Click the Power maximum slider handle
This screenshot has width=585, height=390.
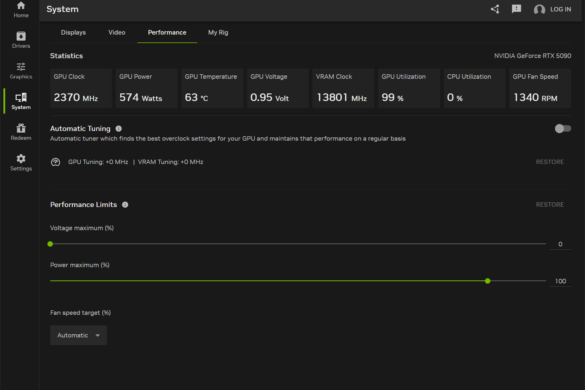coord(487,281)
